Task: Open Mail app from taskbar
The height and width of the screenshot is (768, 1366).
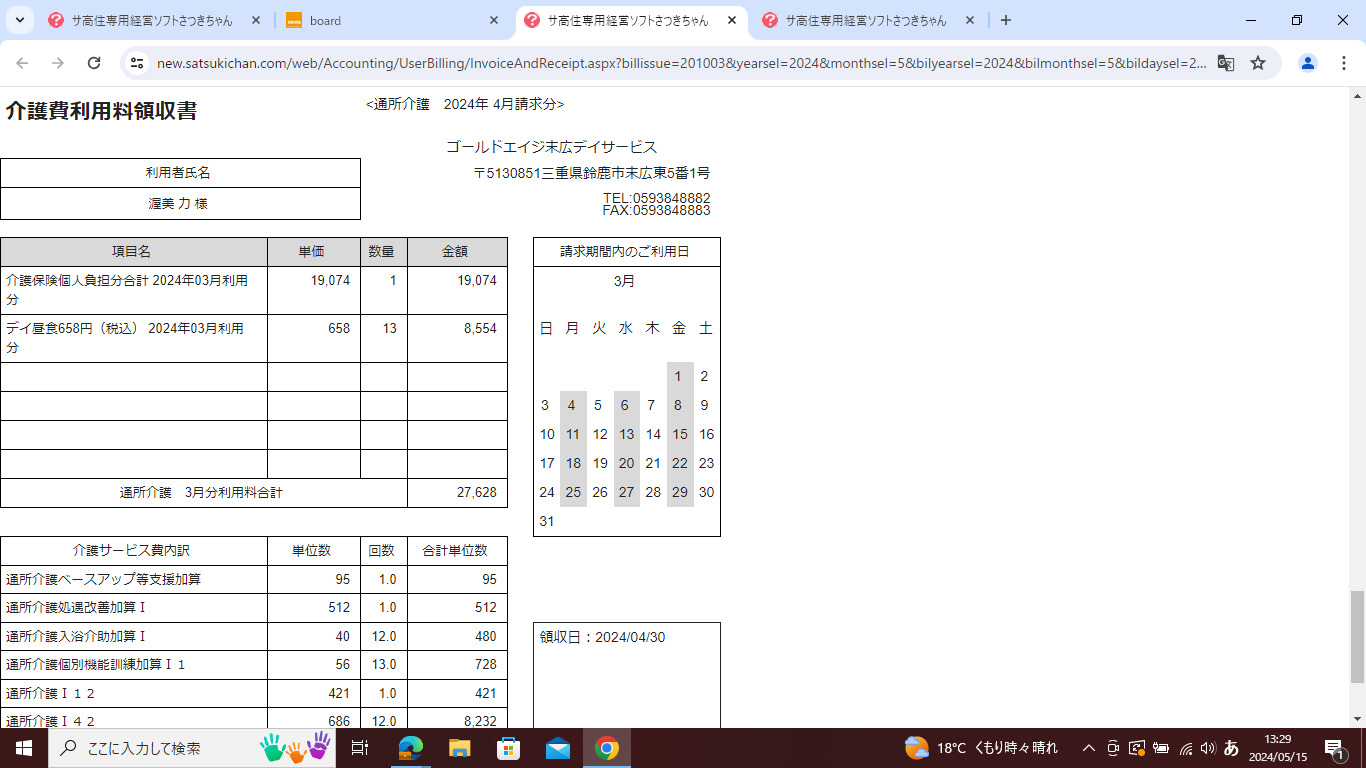Action: point(558,748)
